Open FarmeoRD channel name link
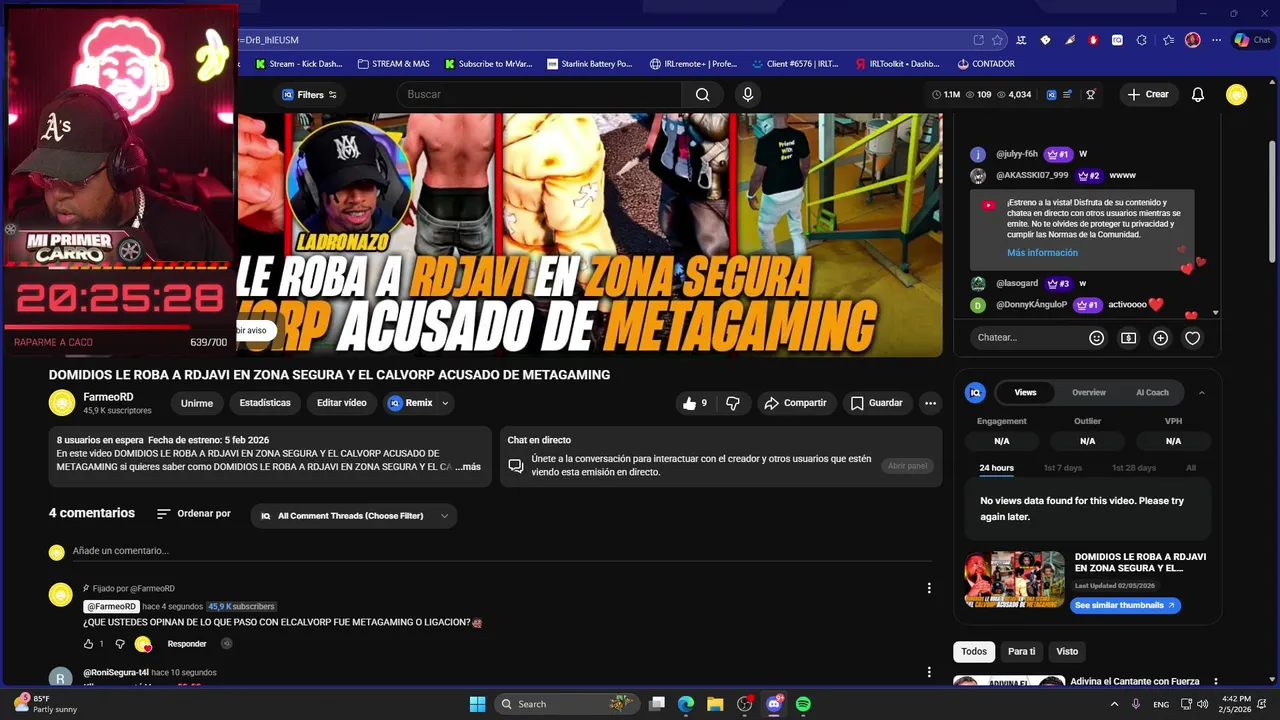Screen dimensions: 1280x720 pos(108,397)
